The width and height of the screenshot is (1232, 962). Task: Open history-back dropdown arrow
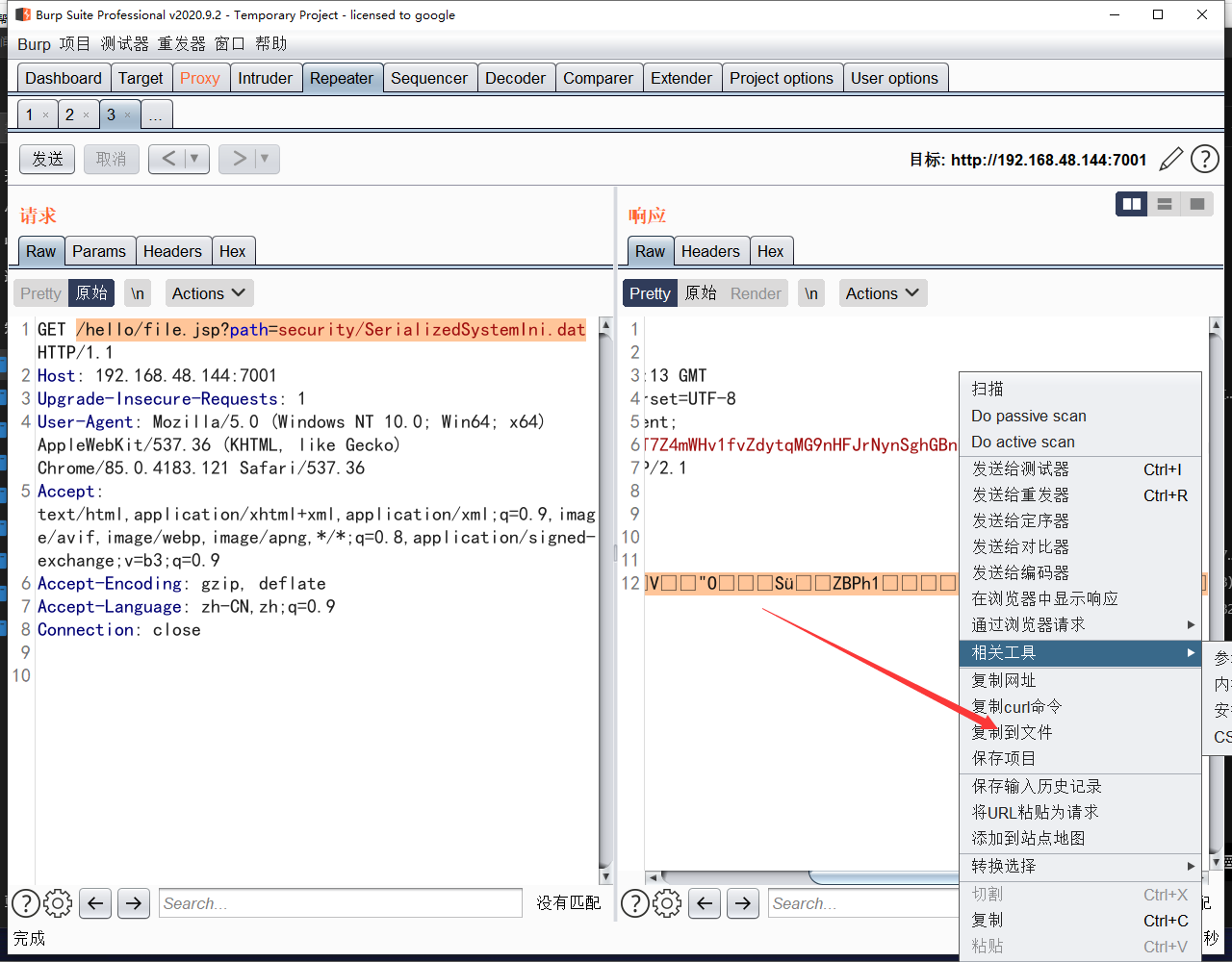pyautogui.click(x=194, y=159)
